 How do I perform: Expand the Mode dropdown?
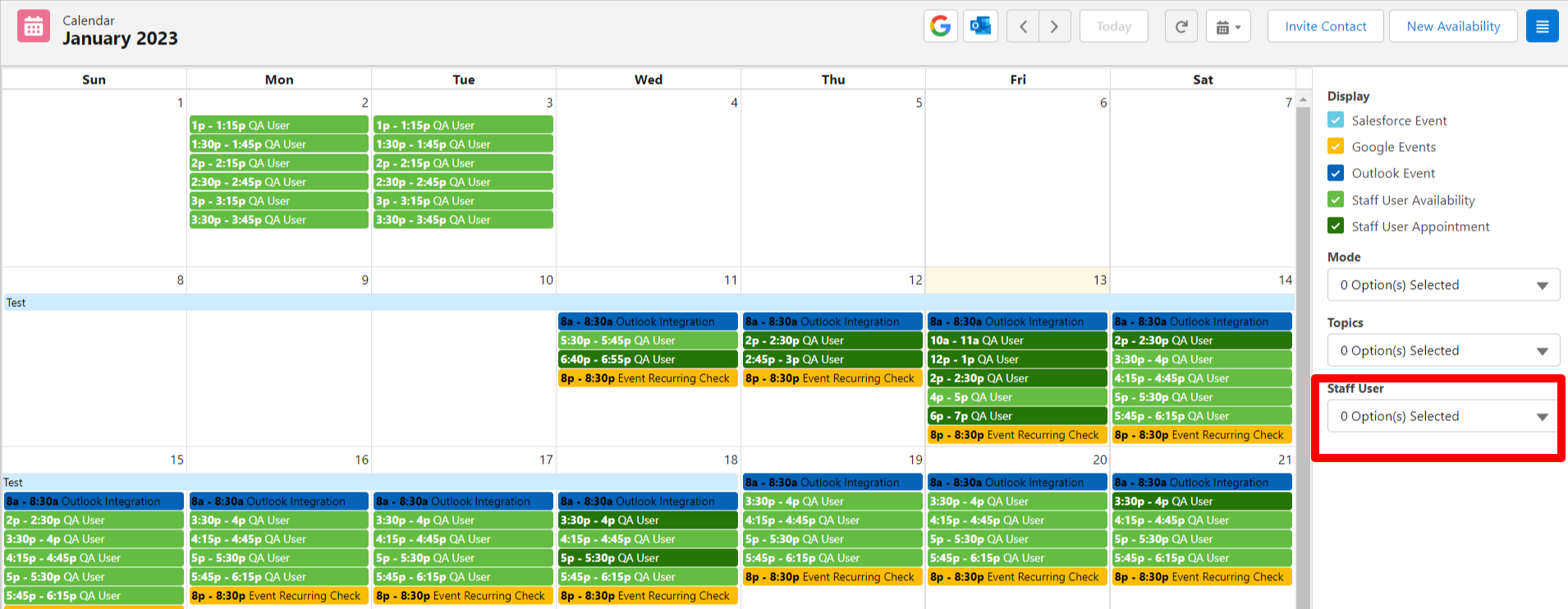pos(1442,285)
